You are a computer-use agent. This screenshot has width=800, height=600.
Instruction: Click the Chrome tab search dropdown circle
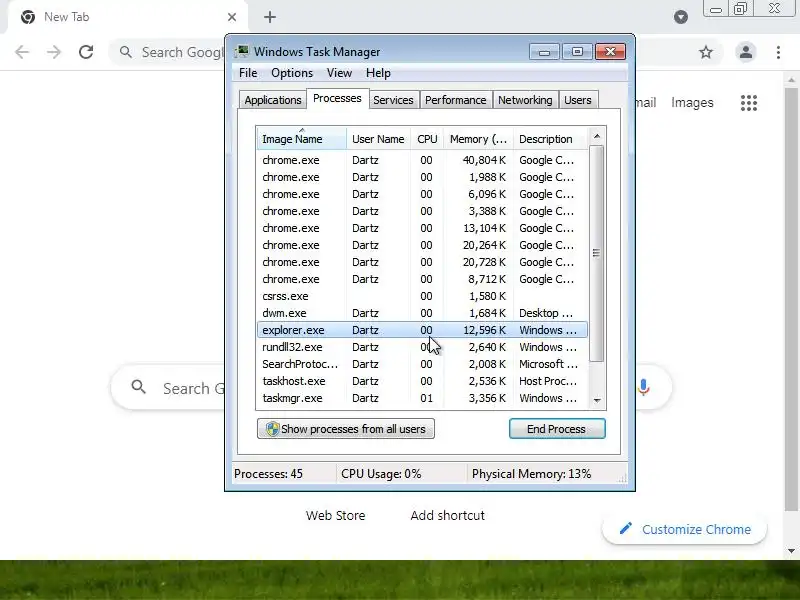(681, 17)
